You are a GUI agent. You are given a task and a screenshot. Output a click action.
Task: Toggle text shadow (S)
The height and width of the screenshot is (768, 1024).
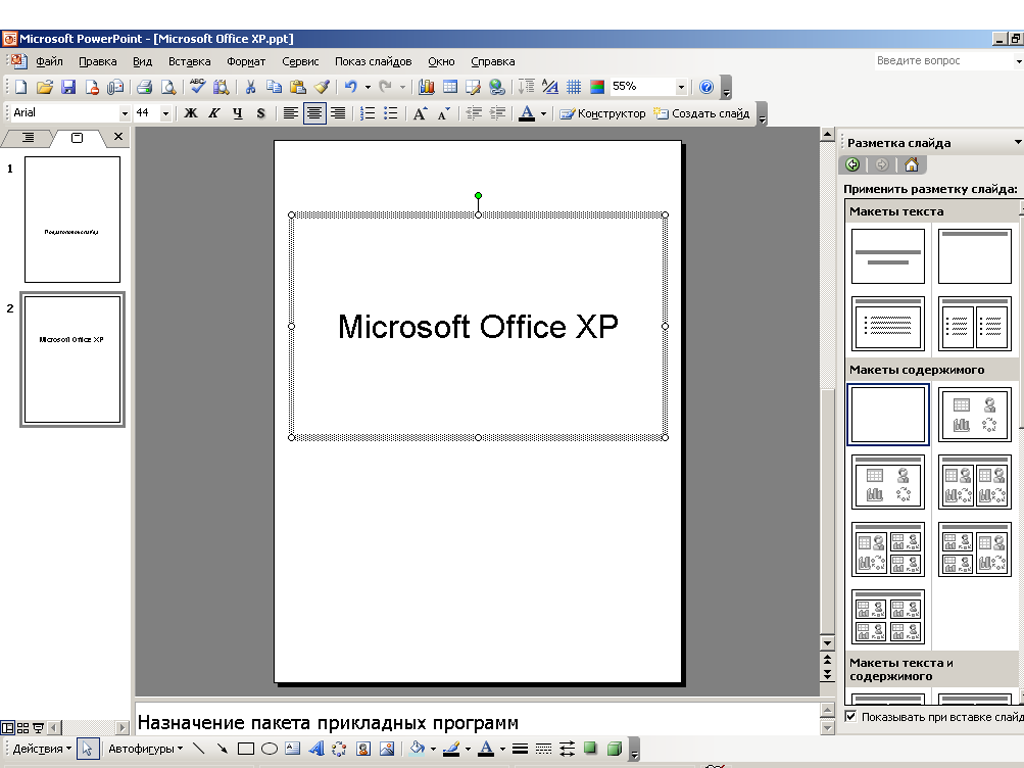261,114
